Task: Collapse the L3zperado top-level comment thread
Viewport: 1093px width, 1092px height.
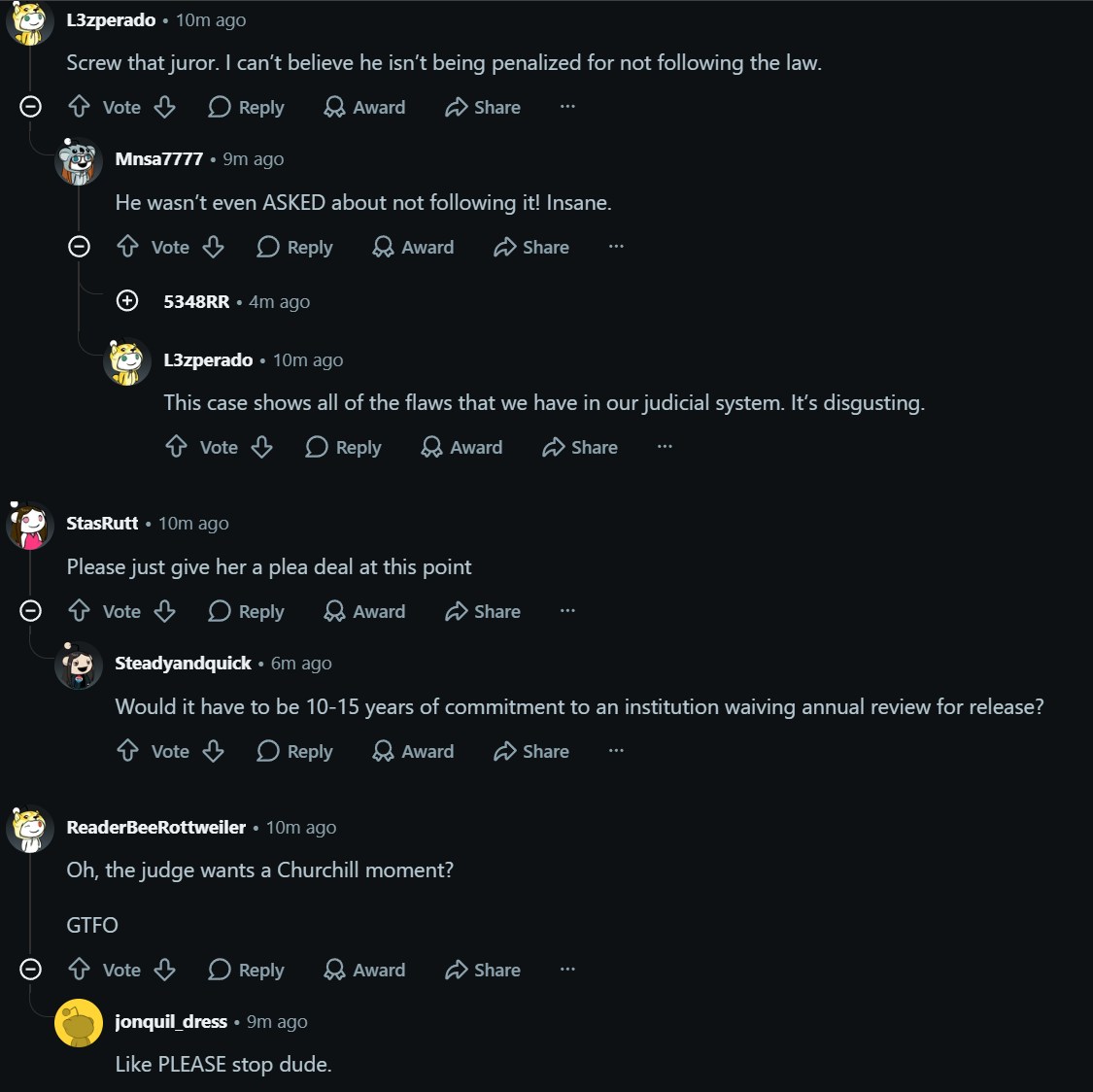Action: 31,107
